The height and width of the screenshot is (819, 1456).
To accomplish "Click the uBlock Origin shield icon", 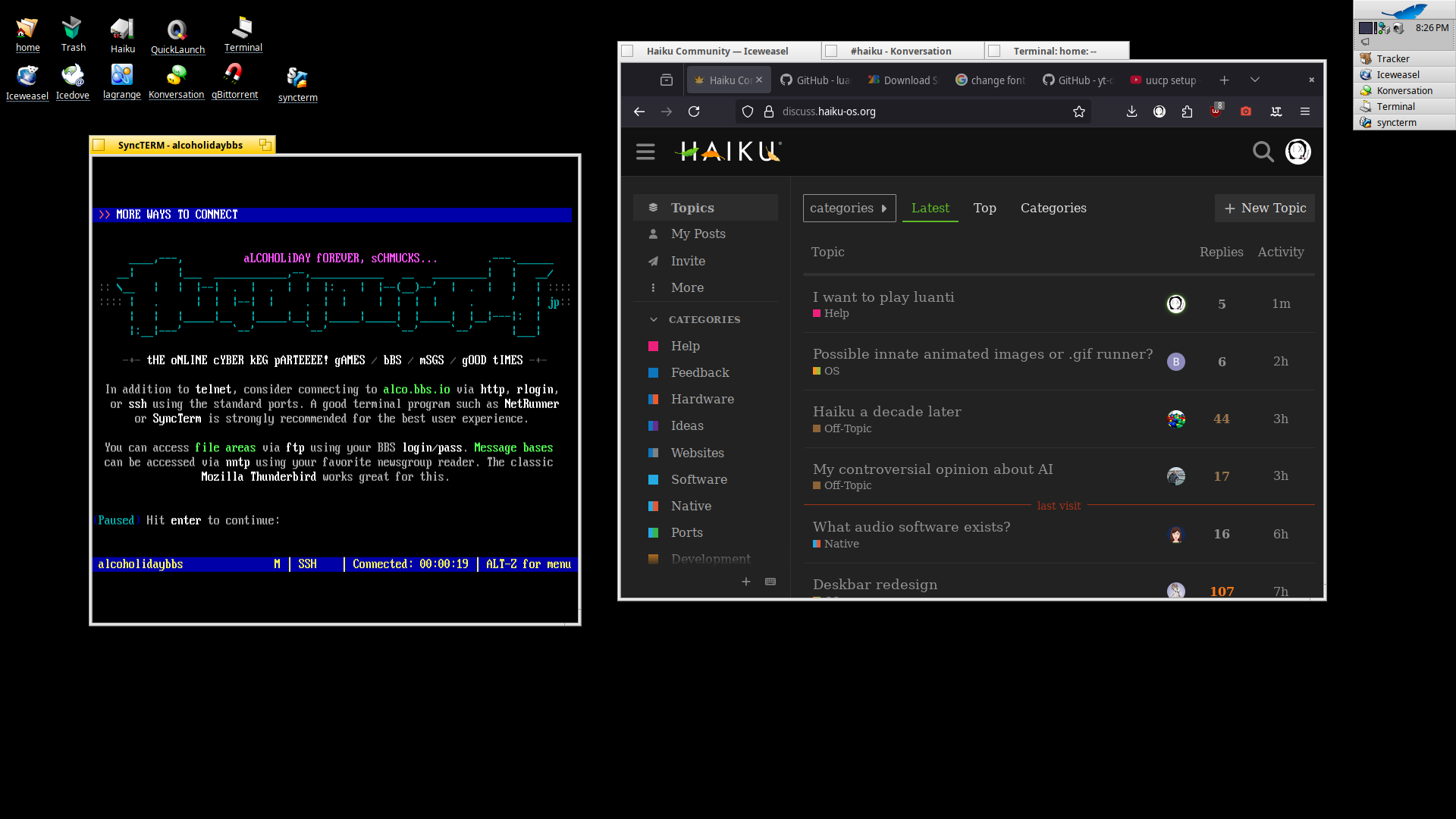I will (x=1216, y=111).
